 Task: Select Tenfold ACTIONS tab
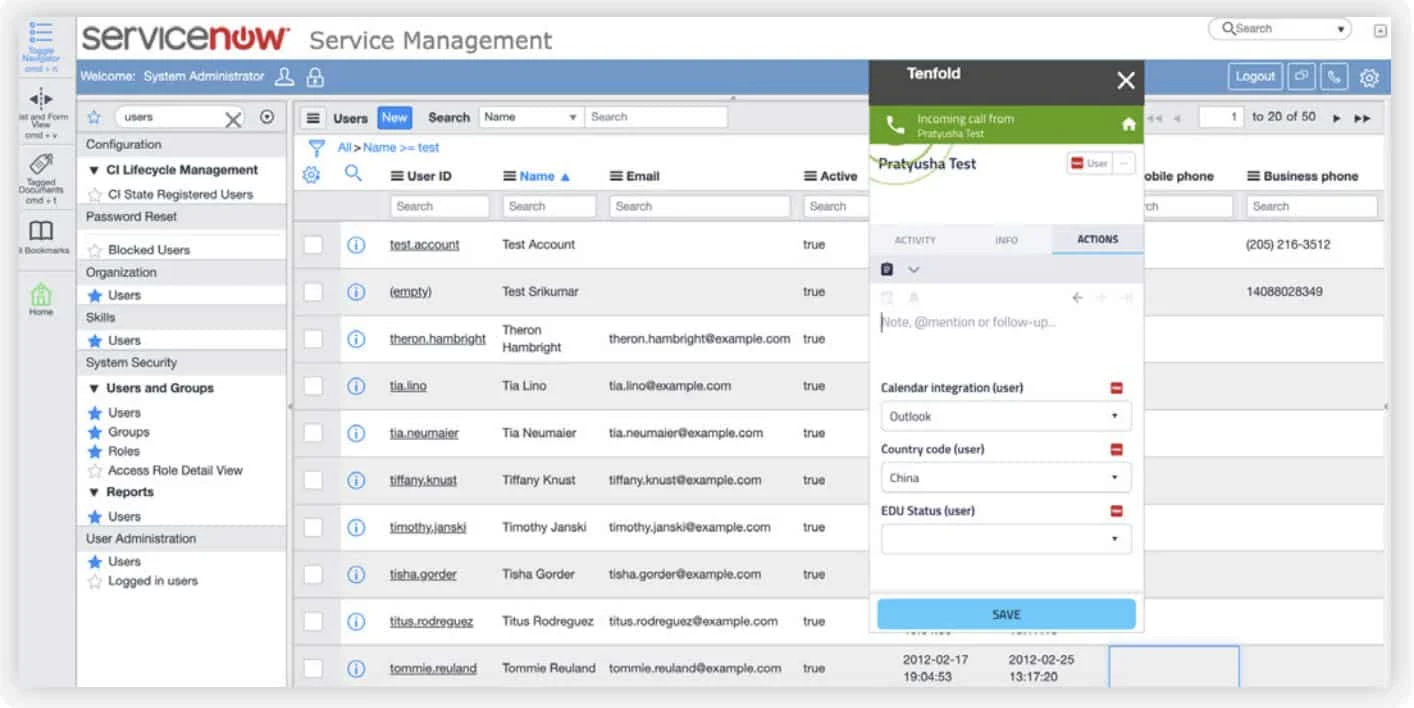click(x=1097, y=240)
